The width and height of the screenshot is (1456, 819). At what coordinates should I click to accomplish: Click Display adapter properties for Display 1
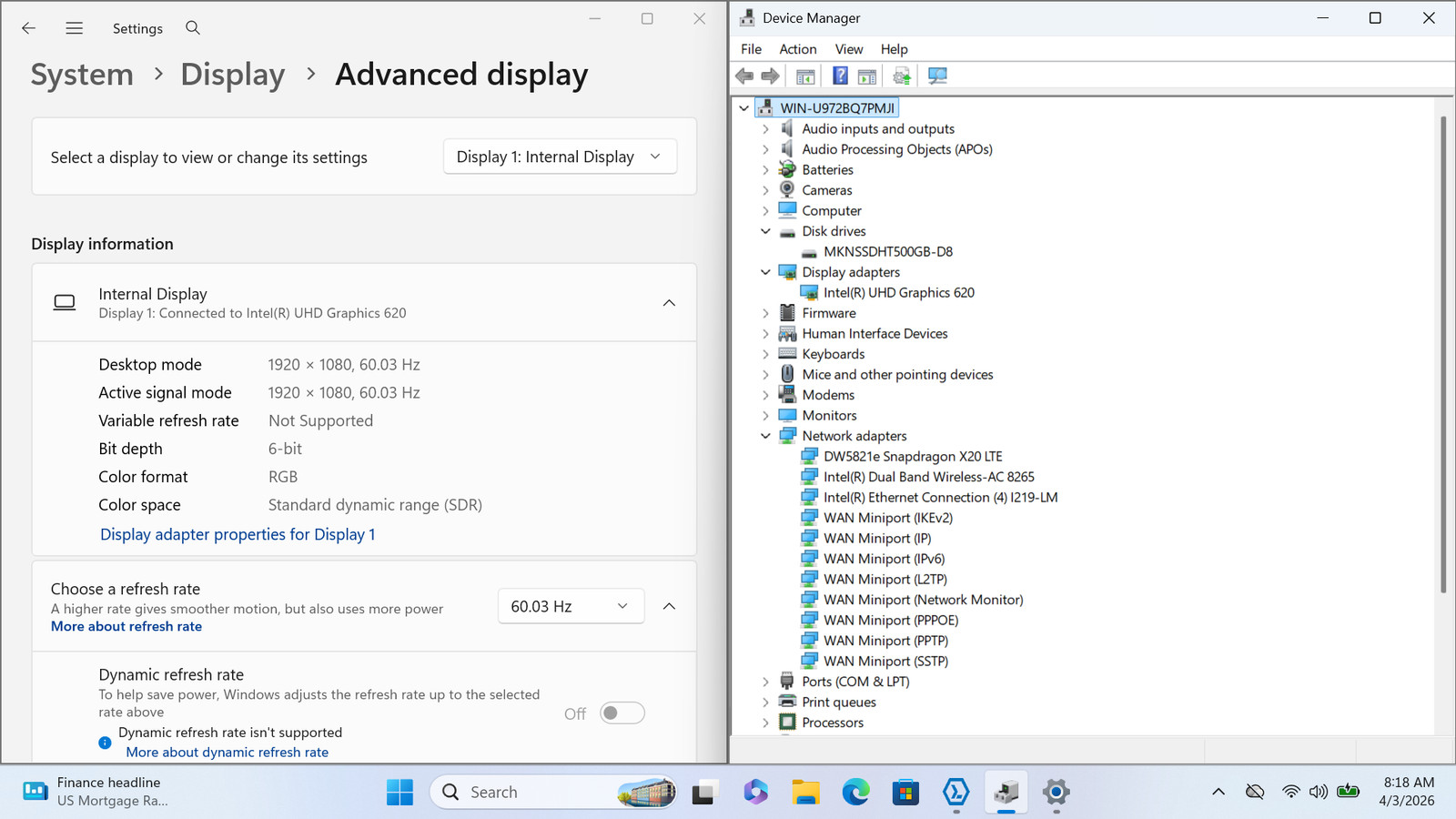pyautogui.click(x=238, y=534)
